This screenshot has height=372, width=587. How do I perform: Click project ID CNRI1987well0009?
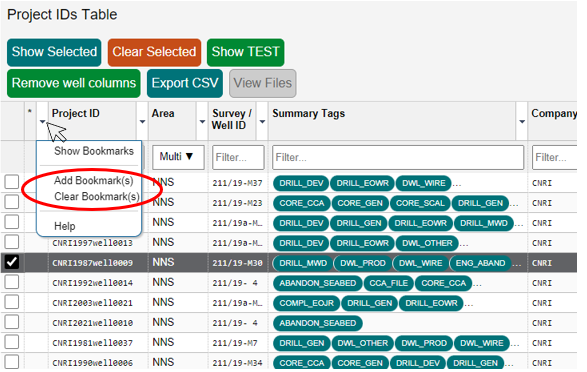[92, 263]
